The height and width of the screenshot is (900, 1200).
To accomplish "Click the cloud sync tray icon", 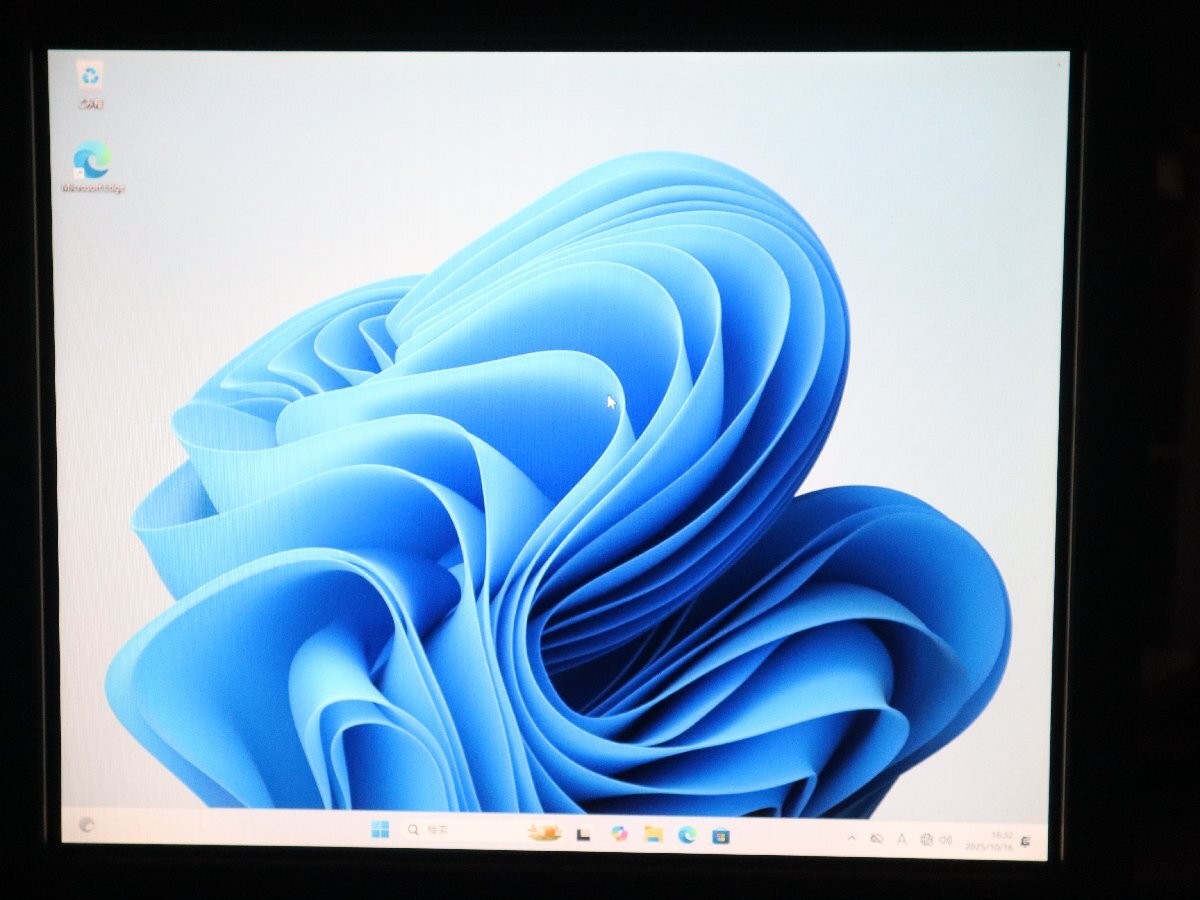I will click(x=877, y=839).
